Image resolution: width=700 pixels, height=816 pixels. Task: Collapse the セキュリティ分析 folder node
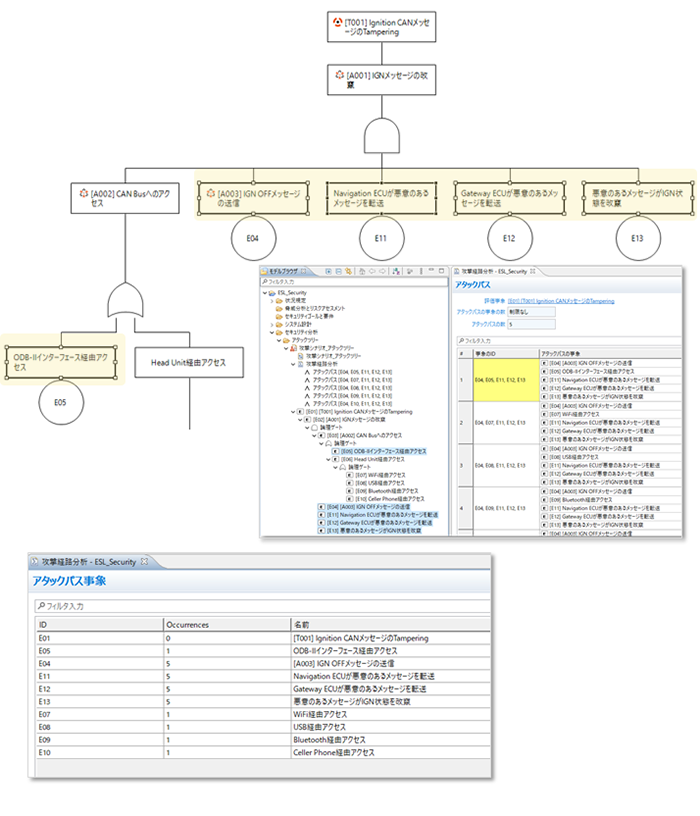click(273, 332)
